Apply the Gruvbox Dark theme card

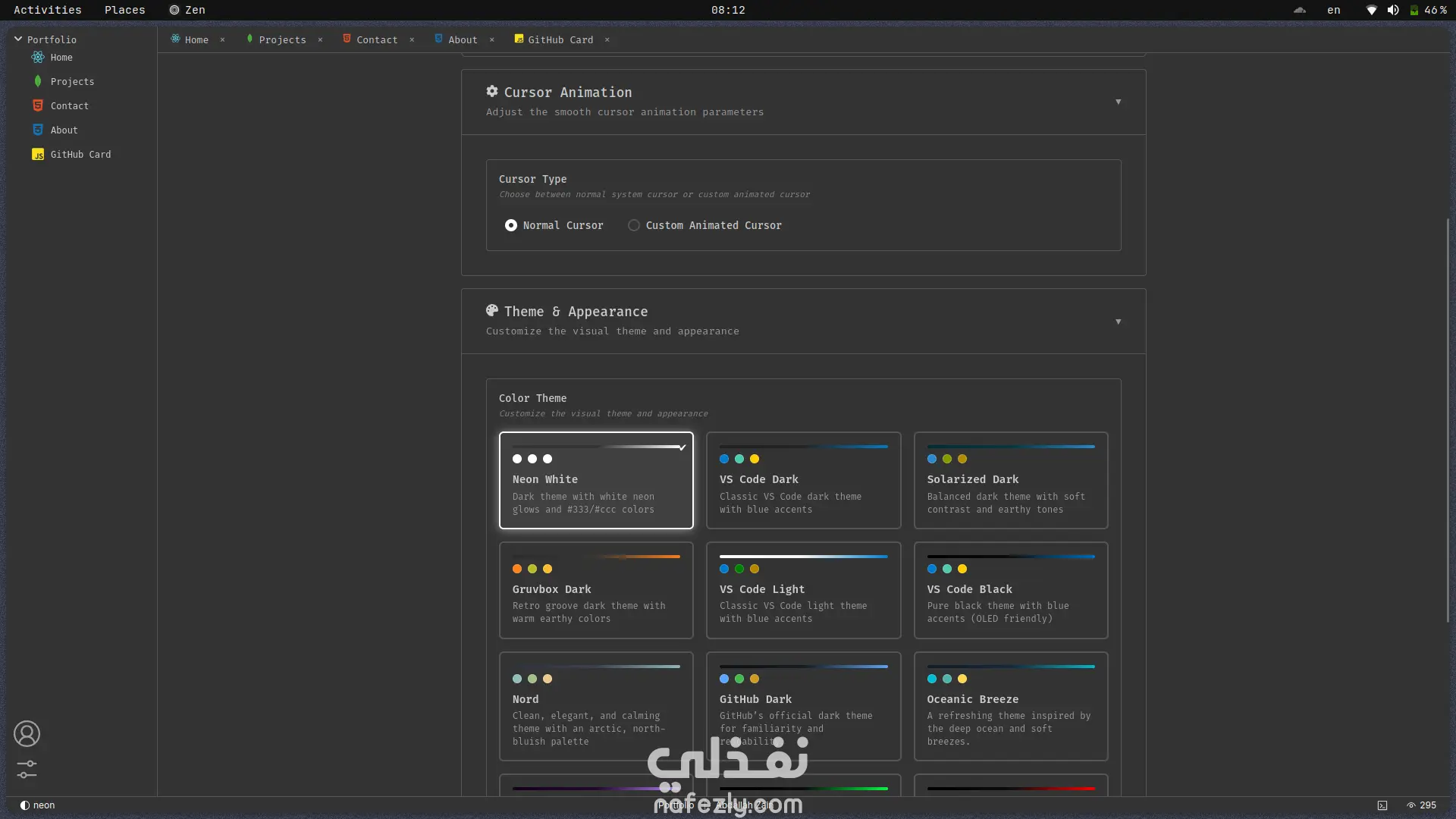[595, 590]
